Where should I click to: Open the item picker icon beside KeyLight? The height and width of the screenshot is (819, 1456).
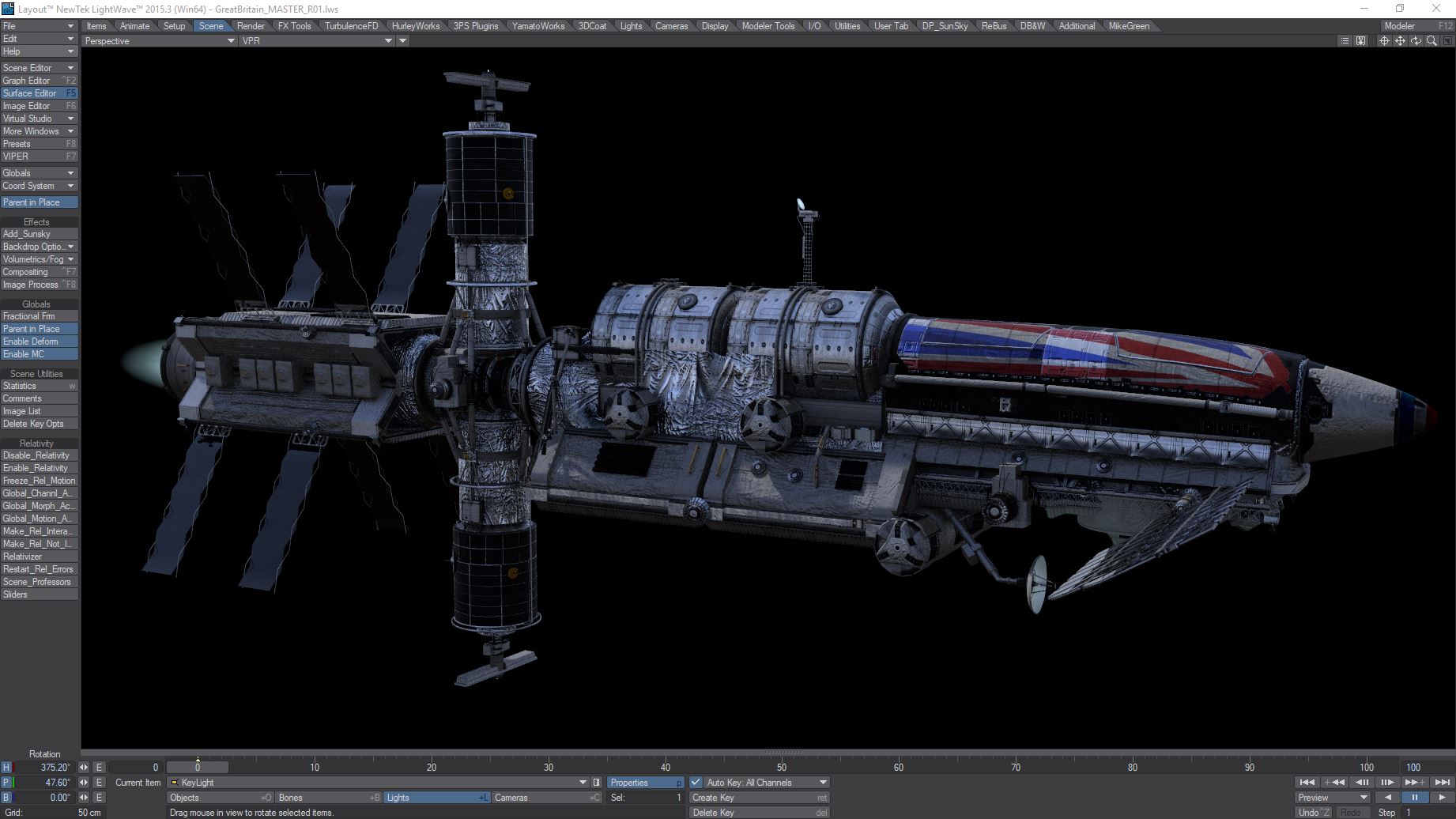[597, 783]
